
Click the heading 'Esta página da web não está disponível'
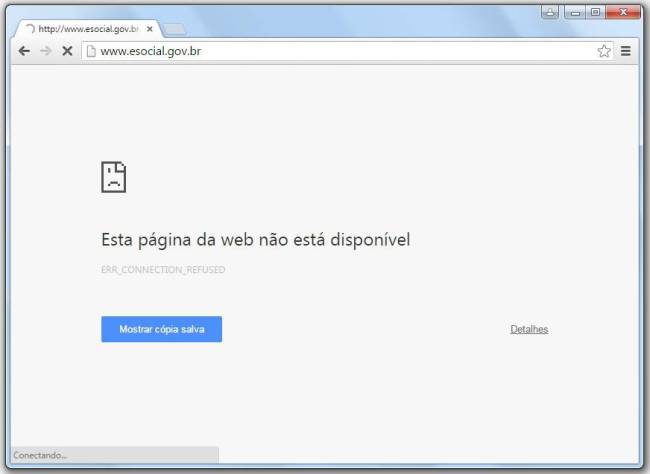tap(255, 240)
